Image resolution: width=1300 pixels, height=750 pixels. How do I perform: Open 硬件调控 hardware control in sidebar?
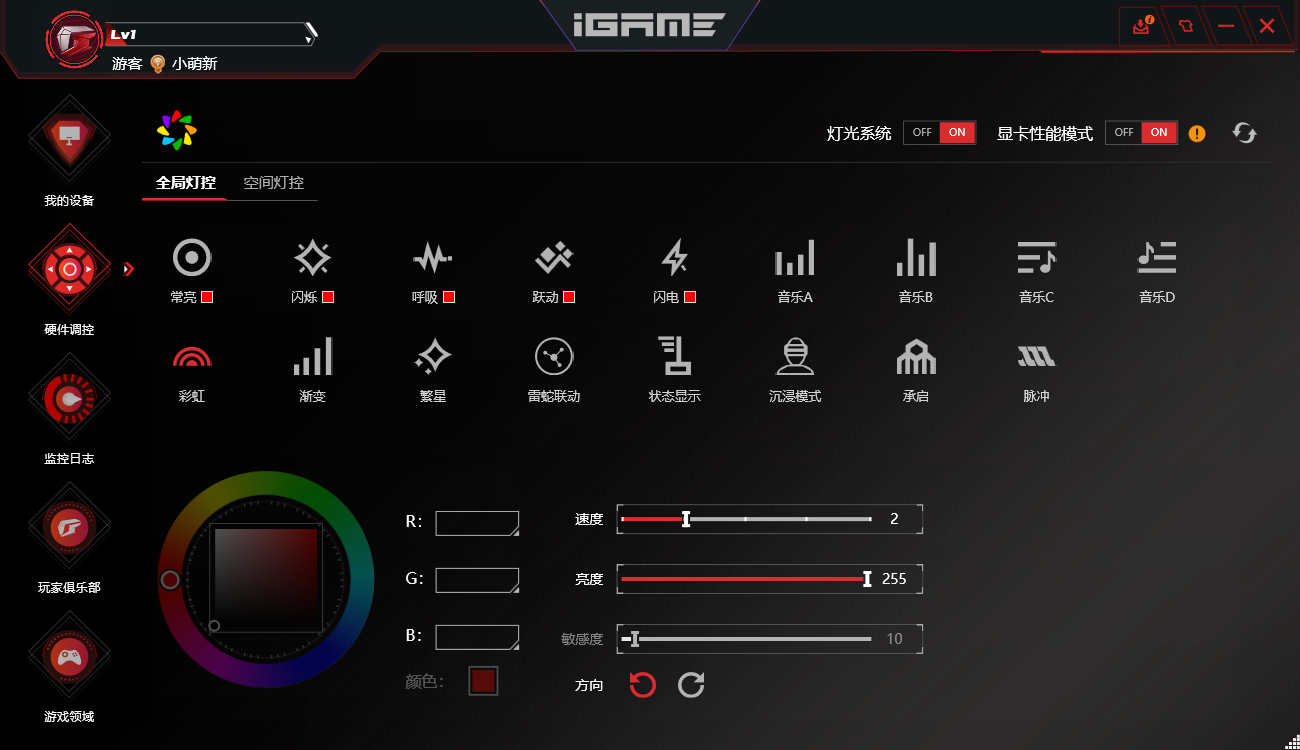point(69,281)
